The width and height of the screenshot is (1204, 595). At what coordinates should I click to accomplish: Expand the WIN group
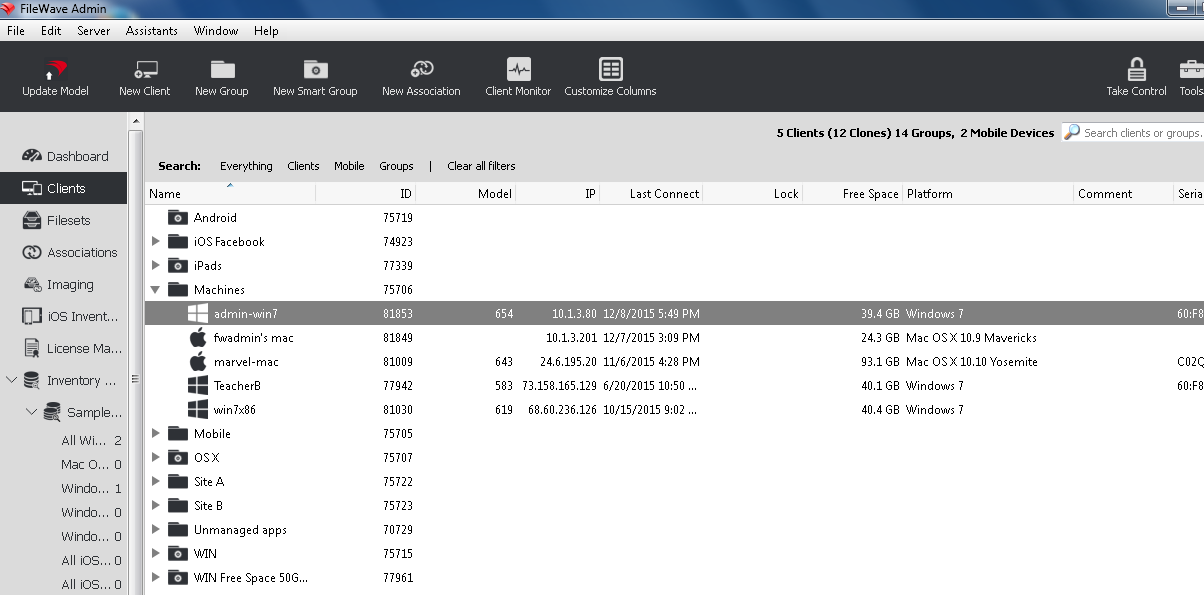pyautogui.click(x=155, y=553)
